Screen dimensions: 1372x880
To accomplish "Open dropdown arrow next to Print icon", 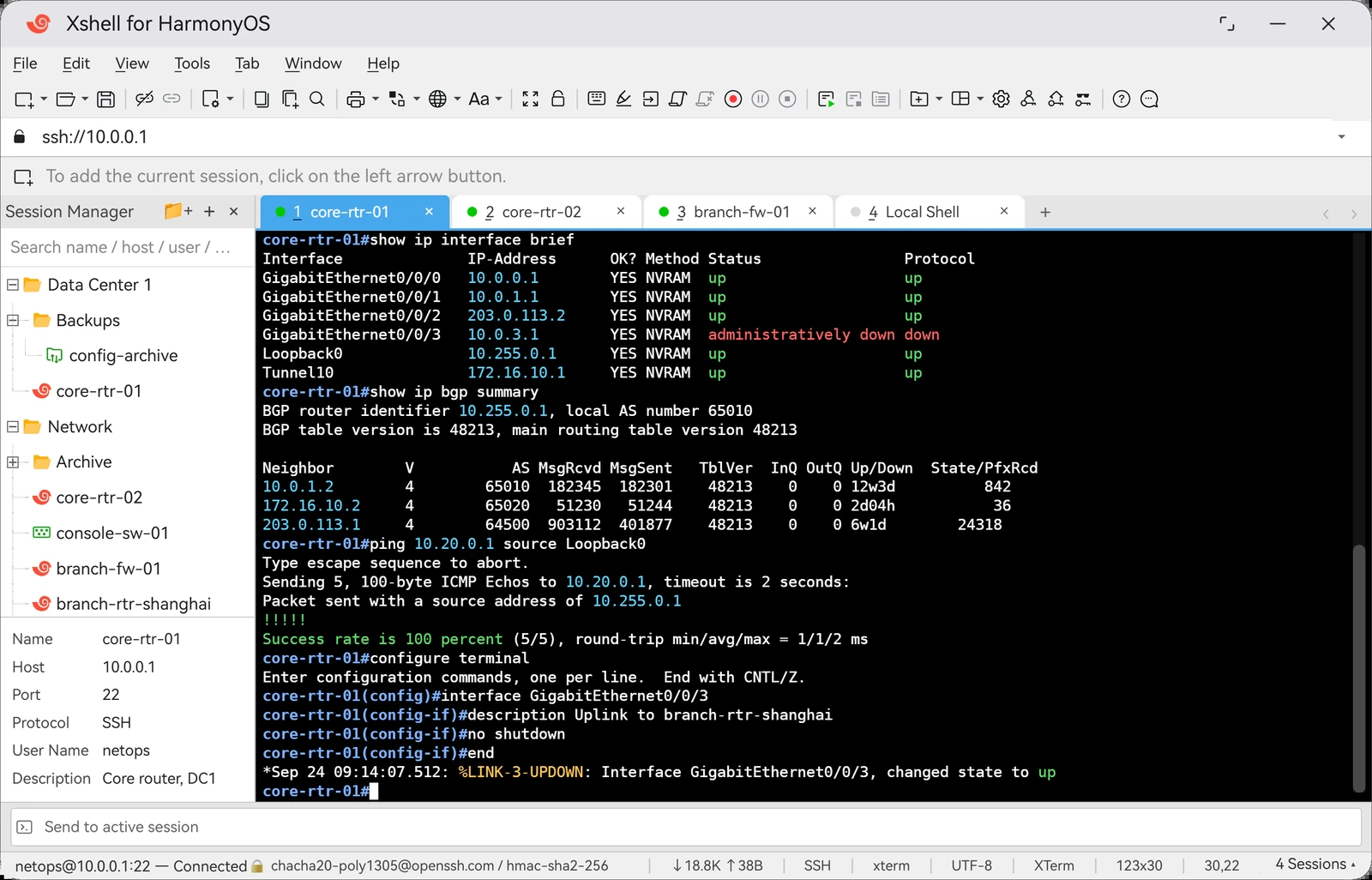I will [375, 99].
